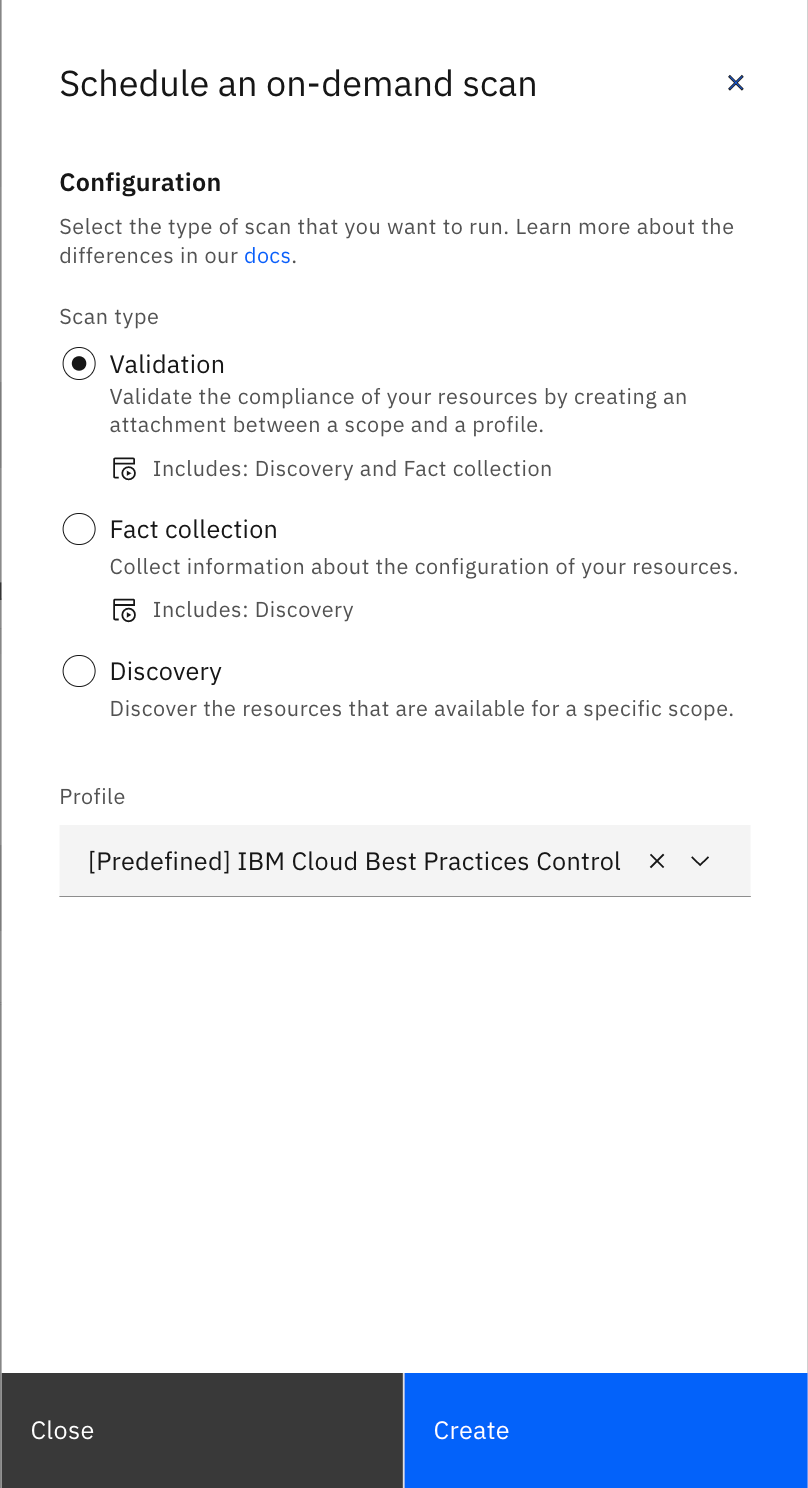
Task: Choose the Fact collection radio button
Action: coord(79,529)
